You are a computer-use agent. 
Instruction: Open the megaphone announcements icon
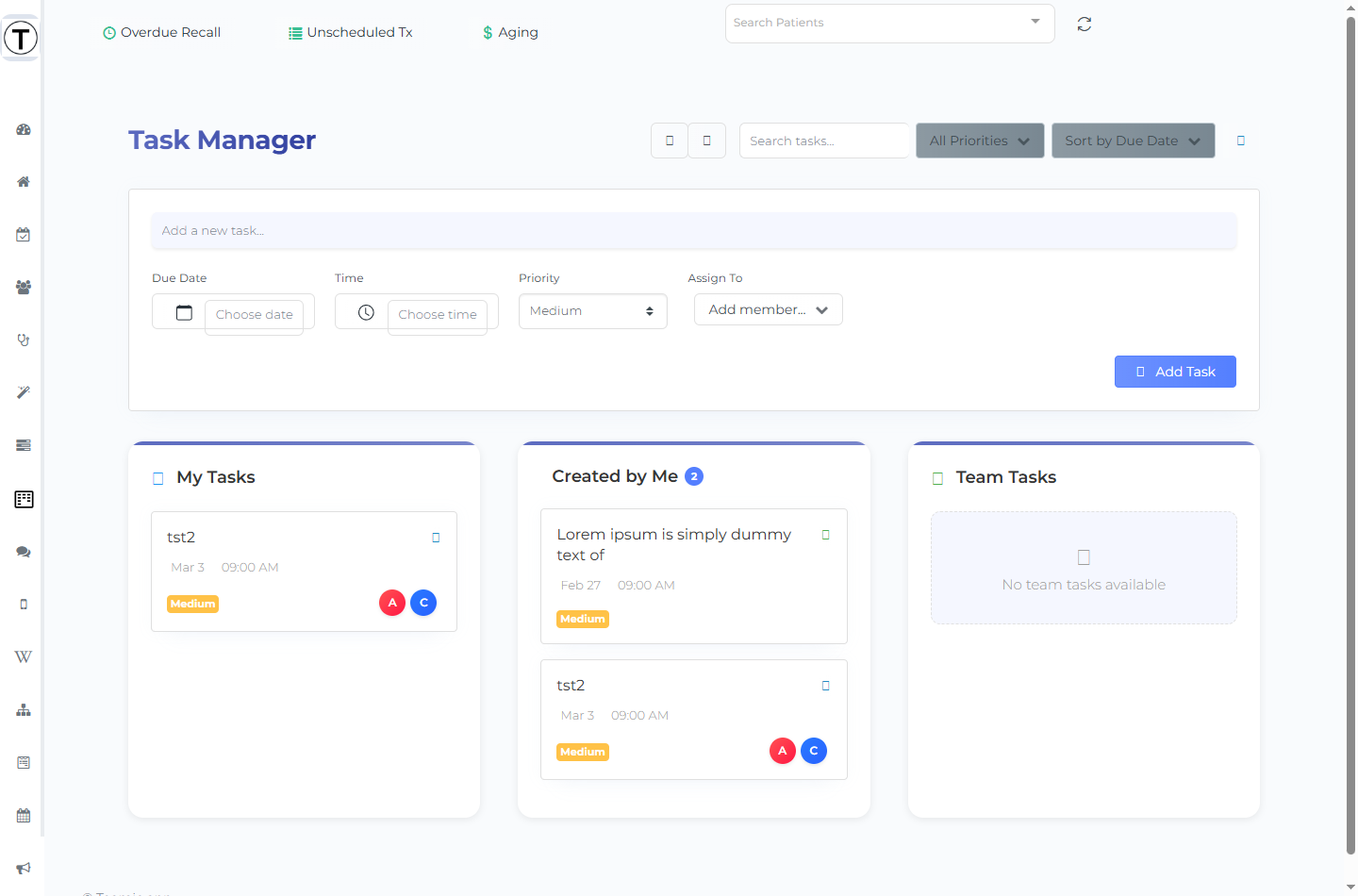[24, 868]
